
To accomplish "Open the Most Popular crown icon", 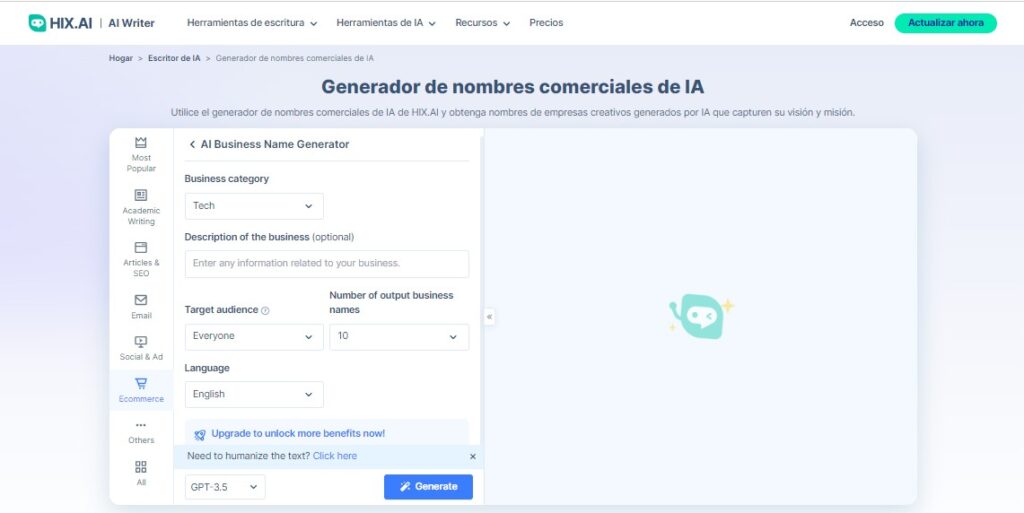I will tap(141, 142).
